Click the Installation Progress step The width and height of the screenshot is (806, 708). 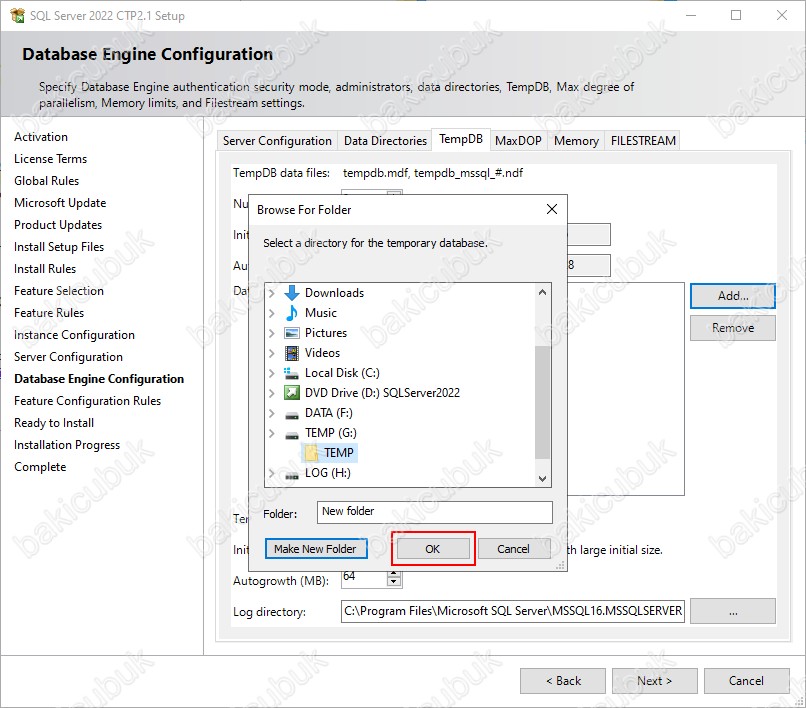pyautogui.click(x=67, y=445)
